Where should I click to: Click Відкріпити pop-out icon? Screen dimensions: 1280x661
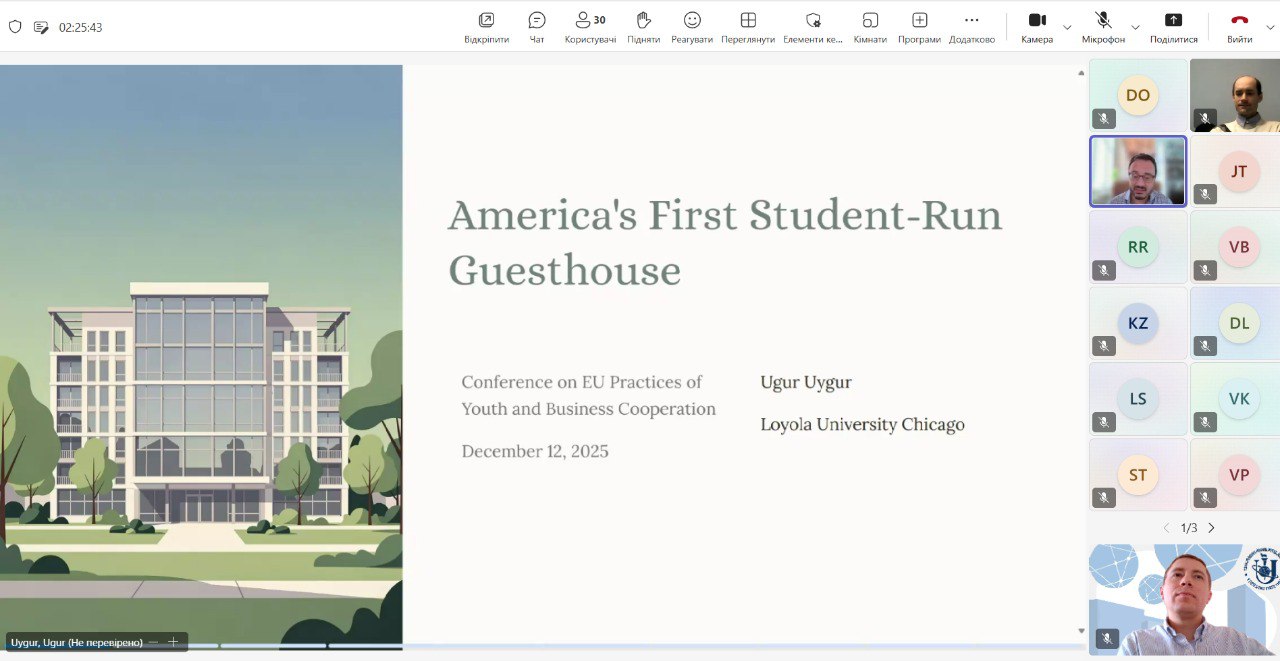(486, 21)
